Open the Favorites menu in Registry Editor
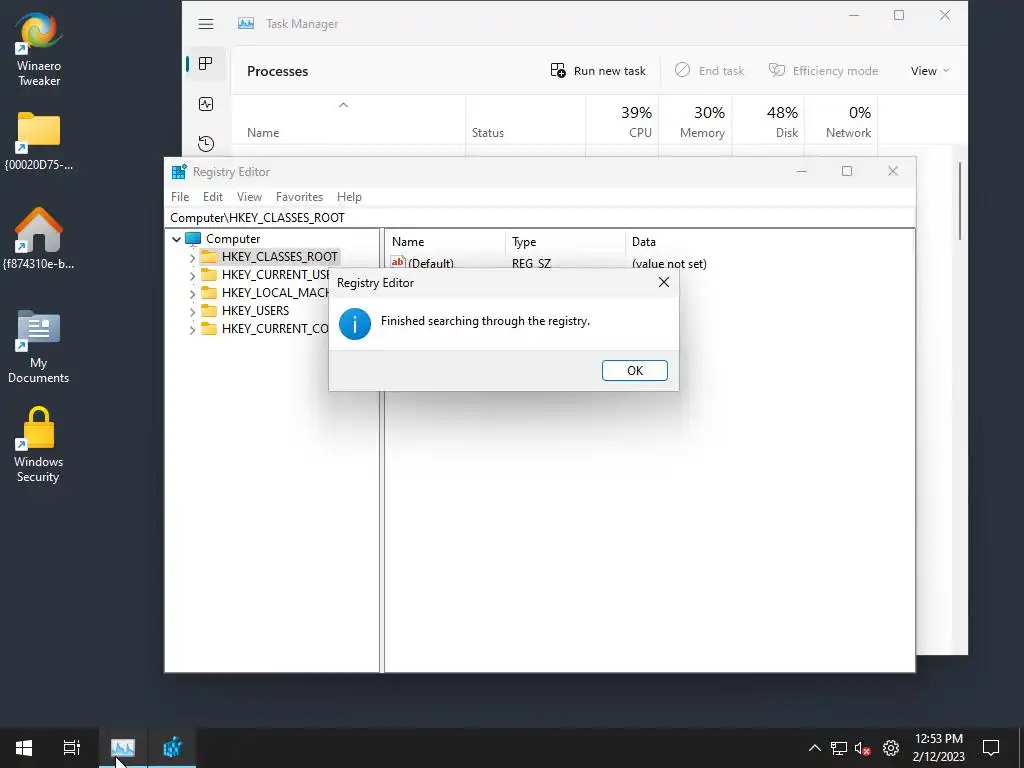 pyautogui.click(x=299, y=197)
